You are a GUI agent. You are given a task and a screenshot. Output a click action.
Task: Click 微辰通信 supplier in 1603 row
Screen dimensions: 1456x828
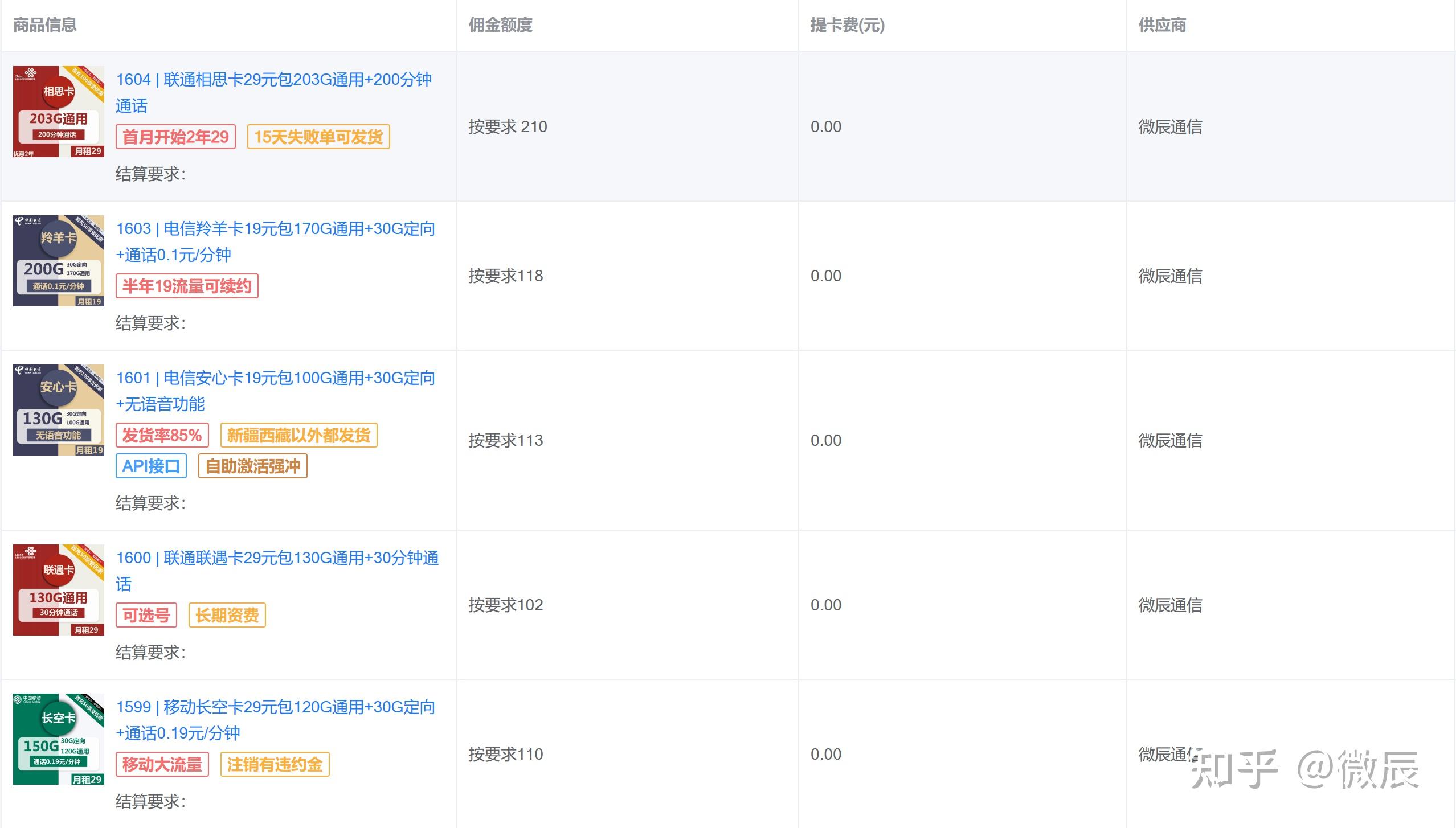pyautogui.click(x=1171, y=276)
